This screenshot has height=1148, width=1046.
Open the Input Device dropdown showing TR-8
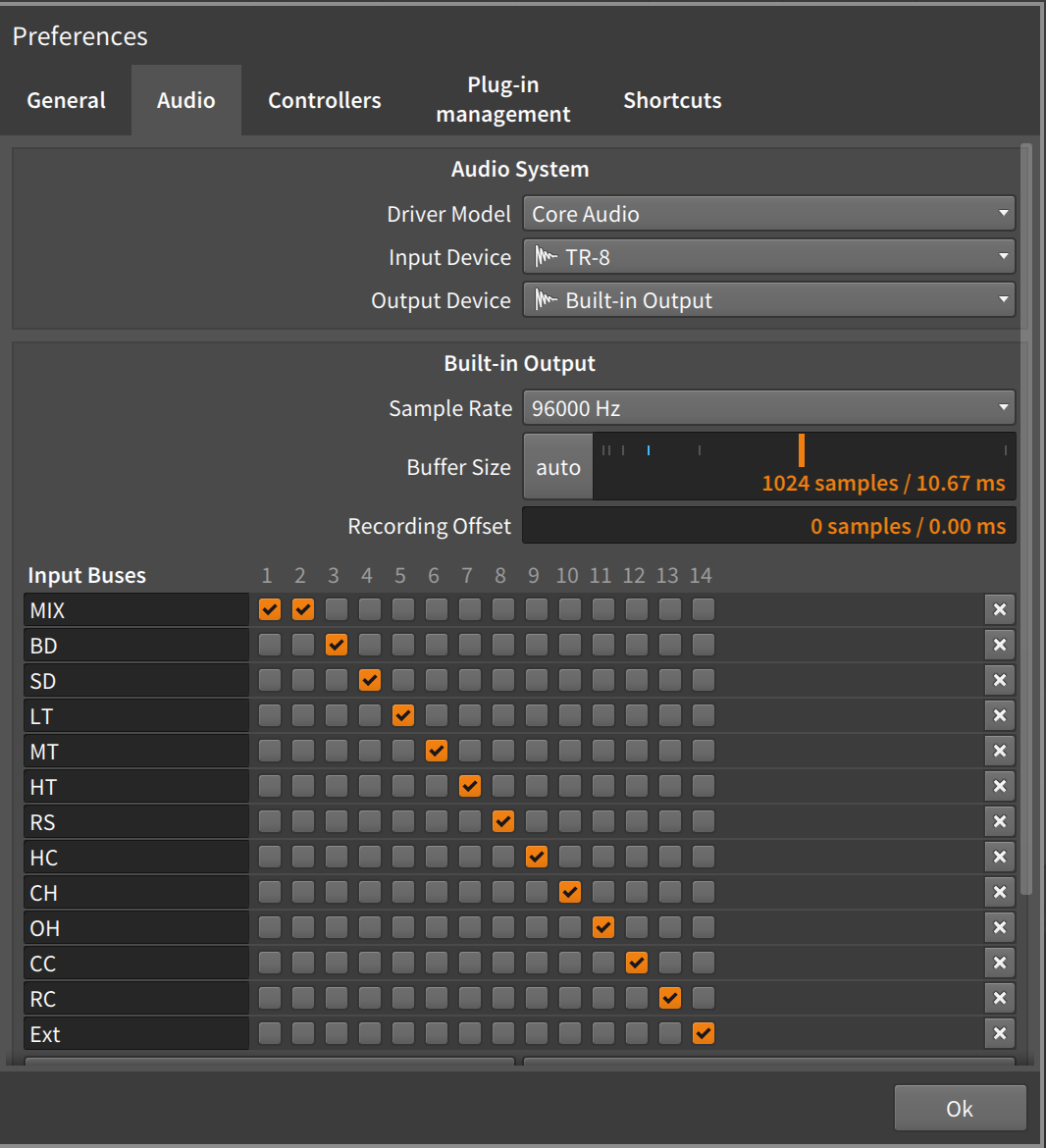click(x=768, y=257)
